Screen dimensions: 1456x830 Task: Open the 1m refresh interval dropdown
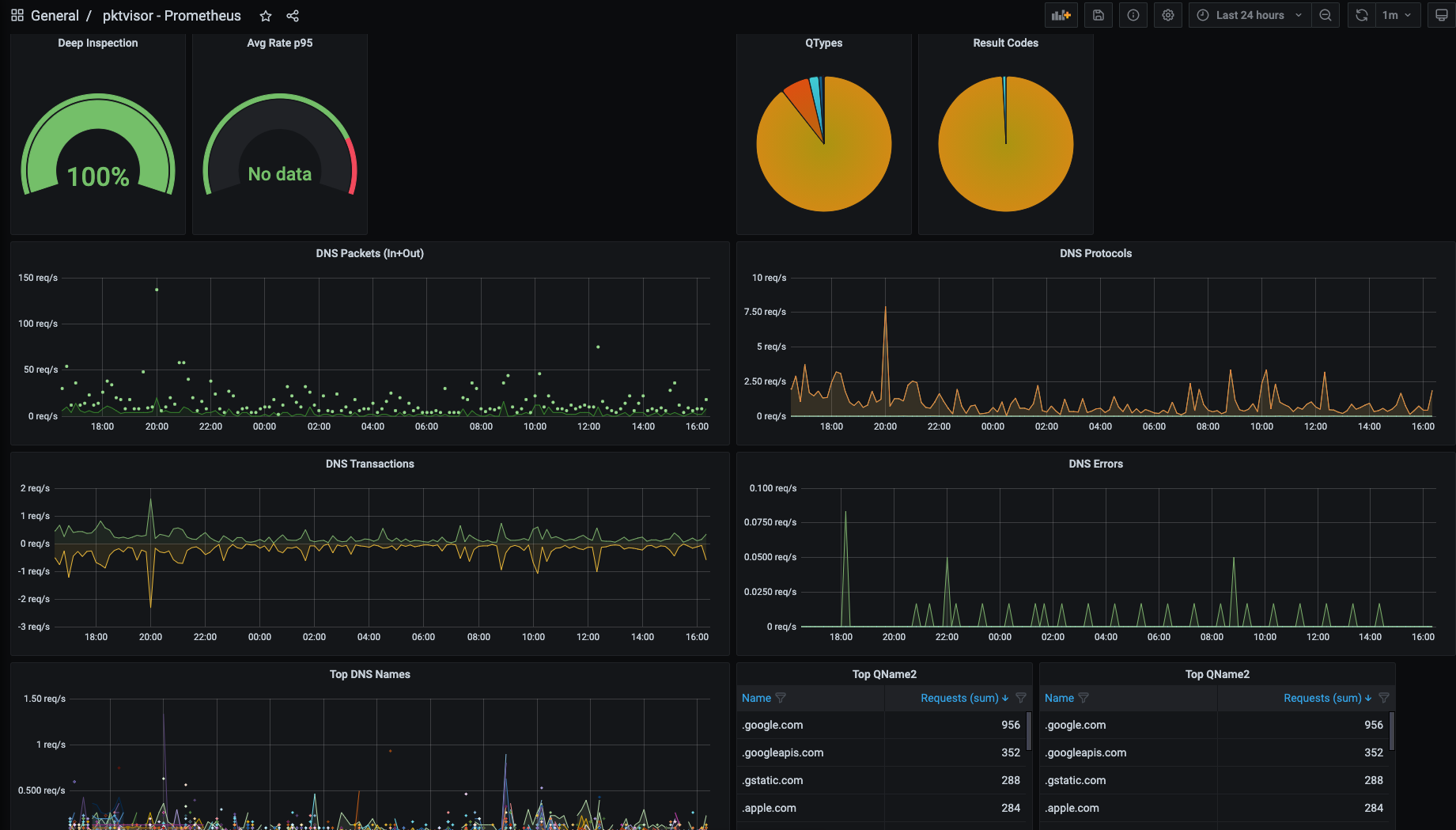(x=1398, y=14)
